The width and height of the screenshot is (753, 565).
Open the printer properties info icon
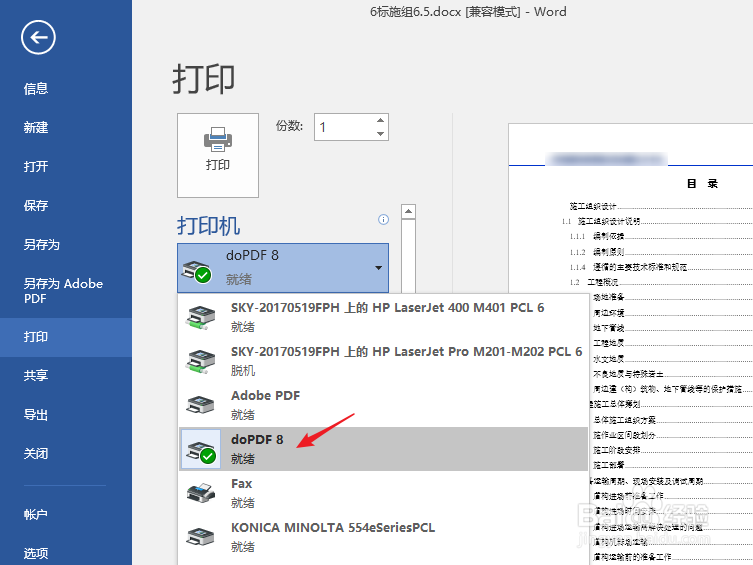(383, 219)
